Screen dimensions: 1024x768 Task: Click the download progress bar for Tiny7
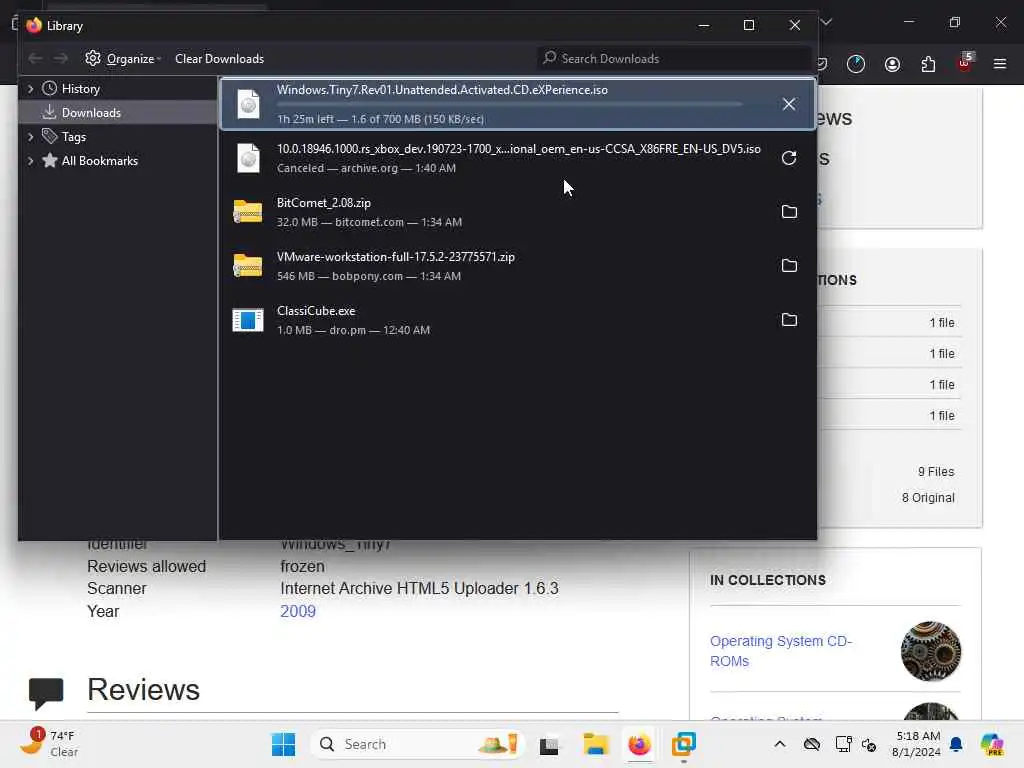(509, 104)
